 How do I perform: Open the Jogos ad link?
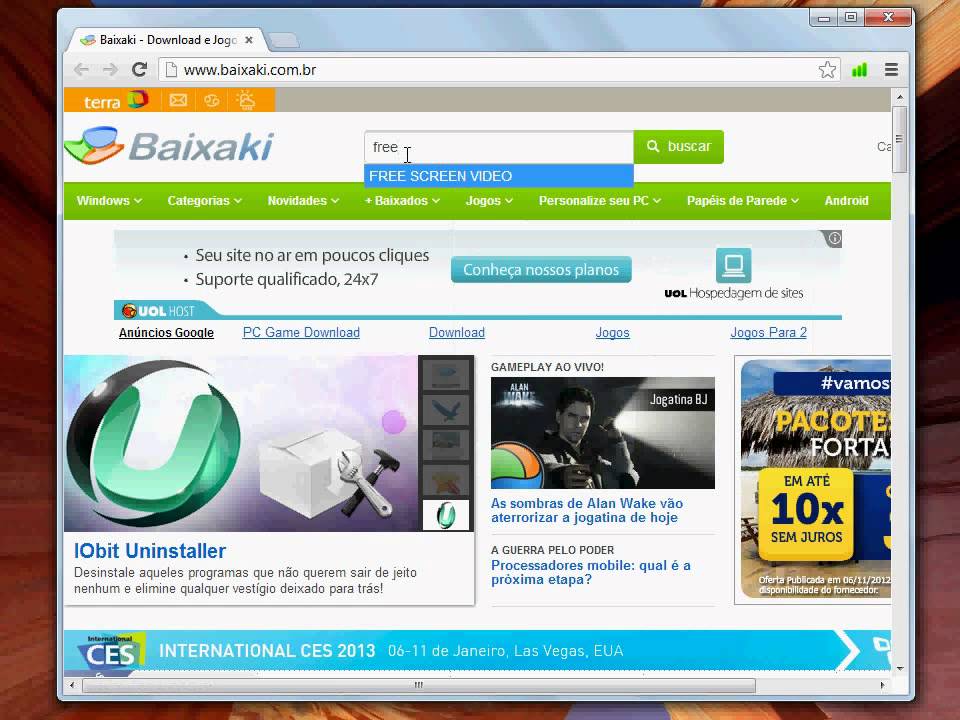[612, 332]
